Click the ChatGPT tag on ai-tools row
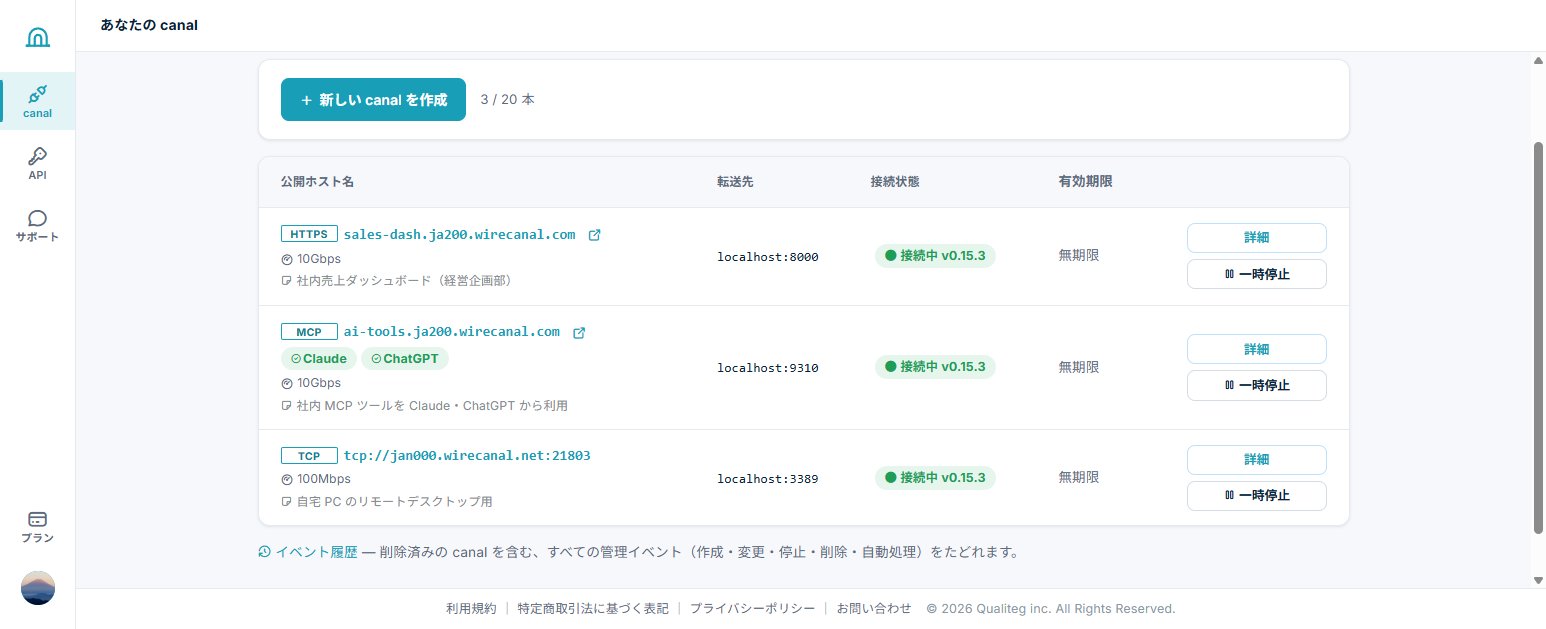 click(405, 358)
